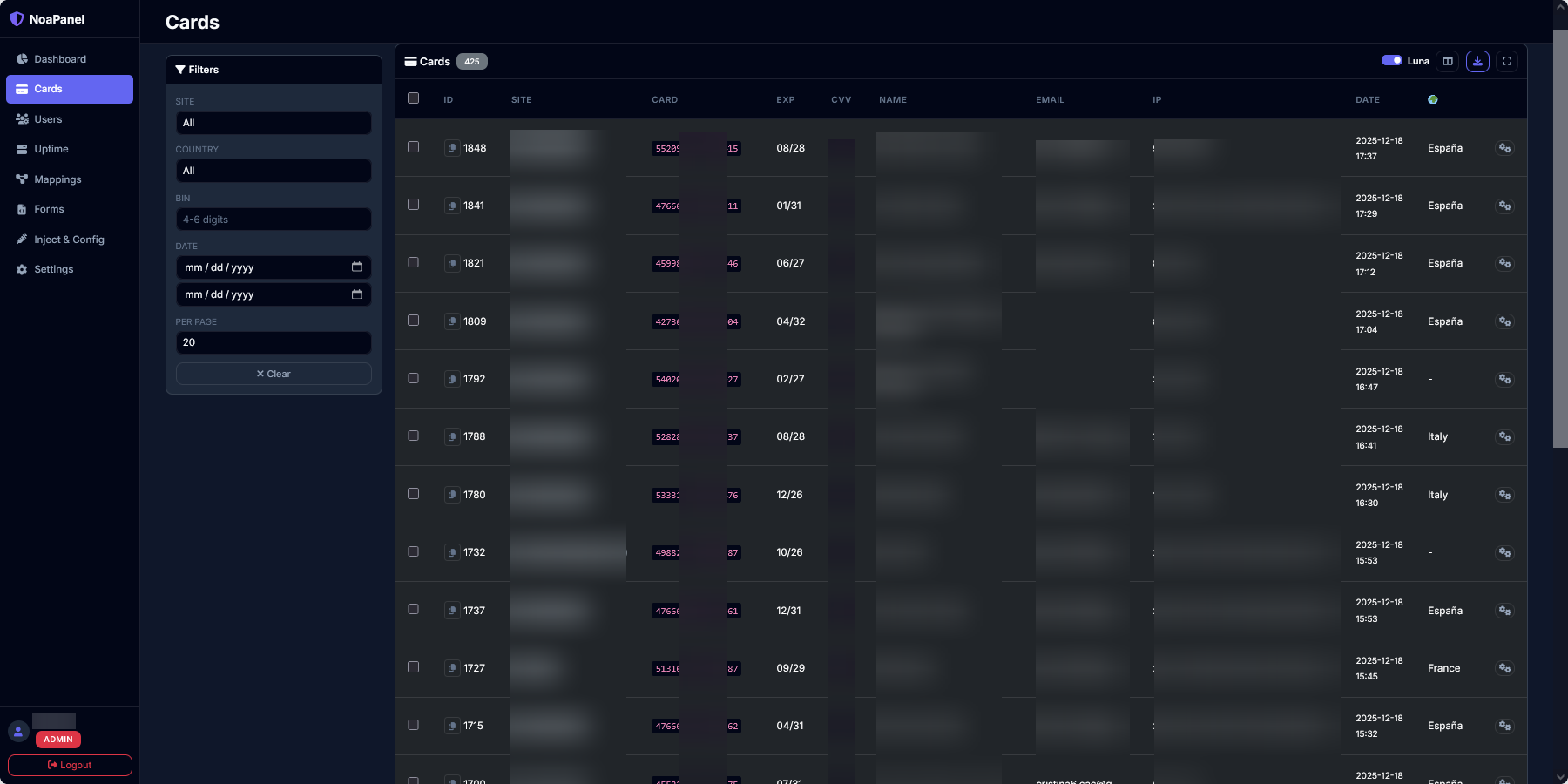
Task: Open the Per Page dropdown showing 20
Action: tap(274, 342)
